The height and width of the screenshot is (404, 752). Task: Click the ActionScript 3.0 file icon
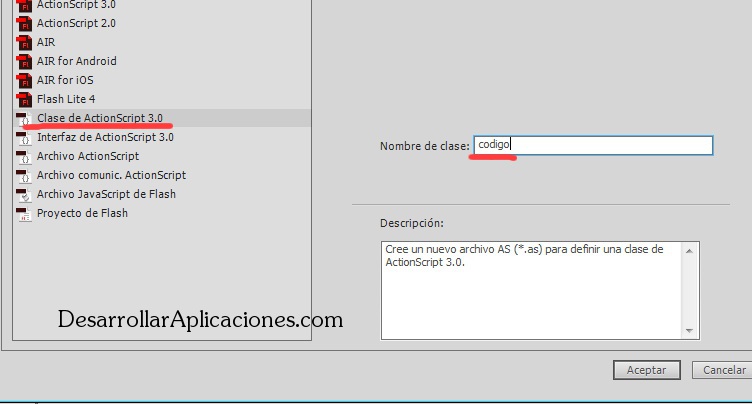(25, 6)
